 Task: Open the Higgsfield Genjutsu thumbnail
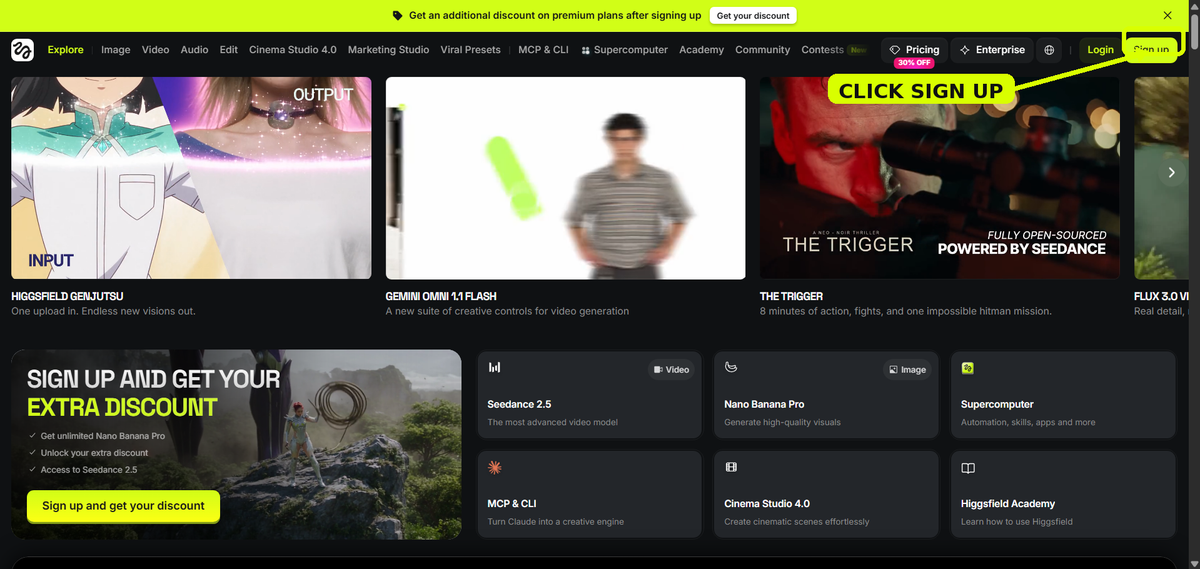point(191,178)
